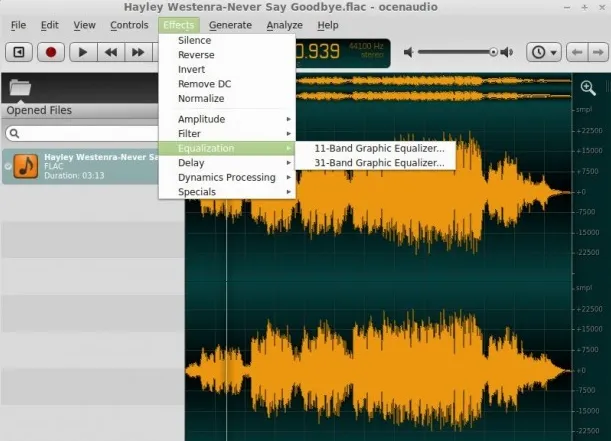Close the Effects menu
611x441 pixels.
click(178, 25)
